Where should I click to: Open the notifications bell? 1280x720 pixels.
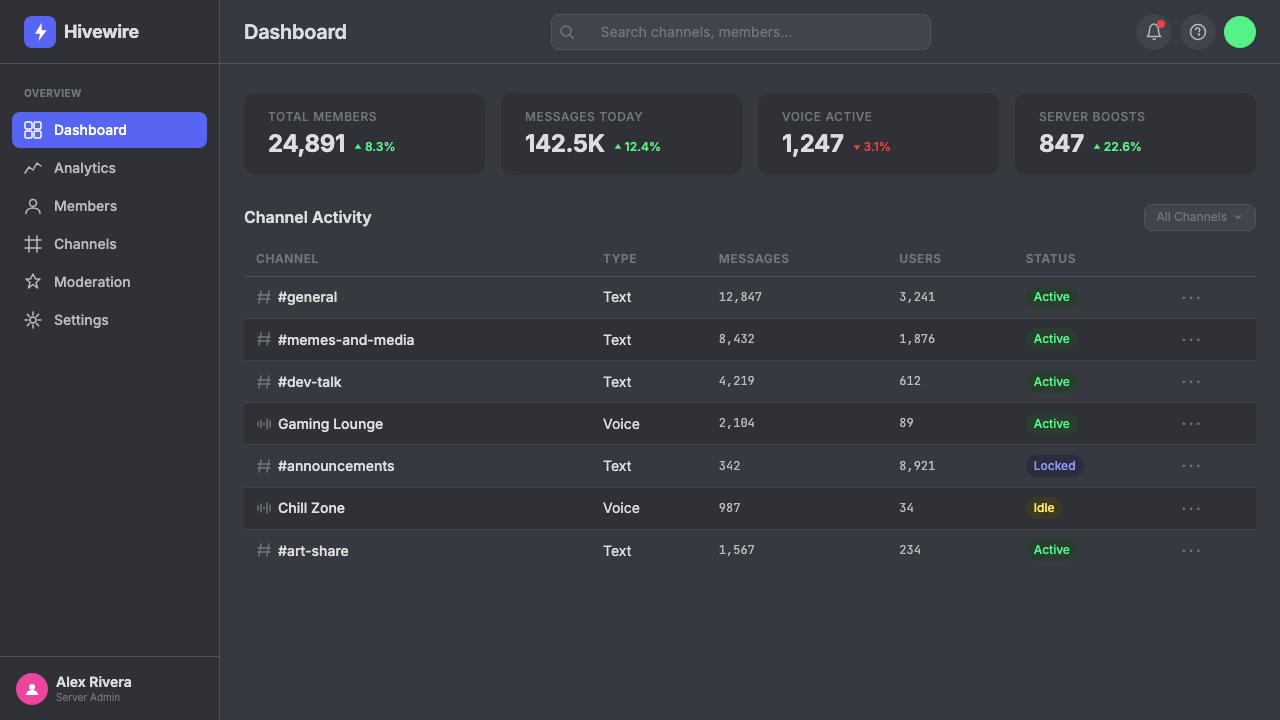pos(1154,32)
